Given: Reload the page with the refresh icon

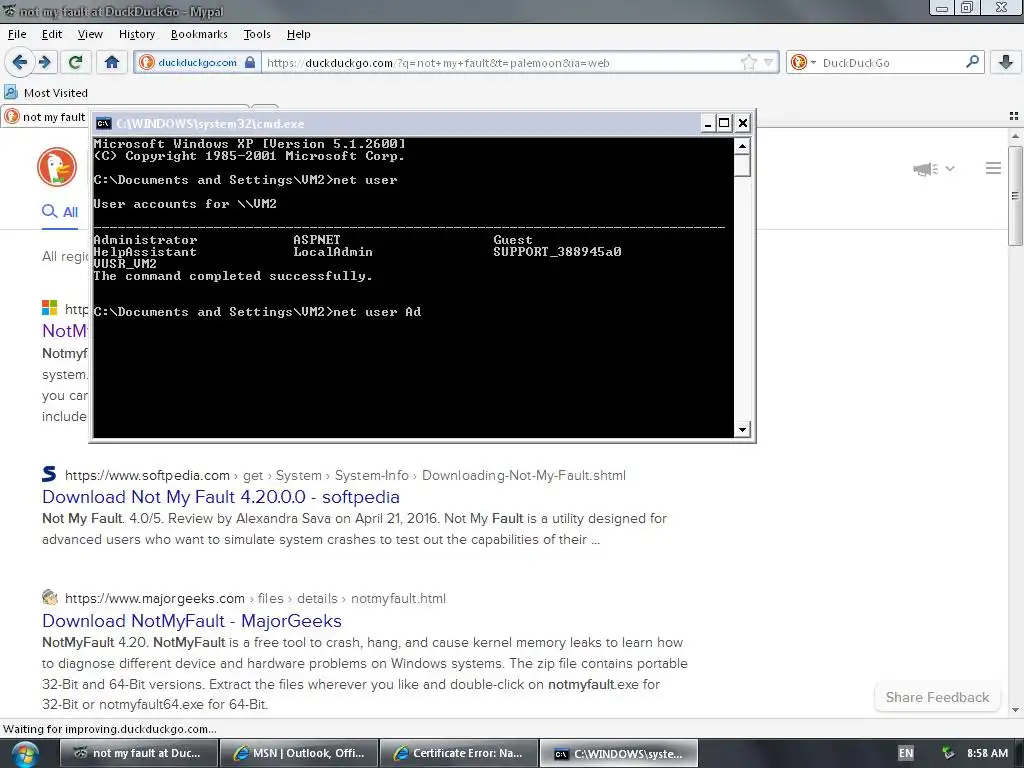Looking at the screenshot, I should [x=75, y=62].
